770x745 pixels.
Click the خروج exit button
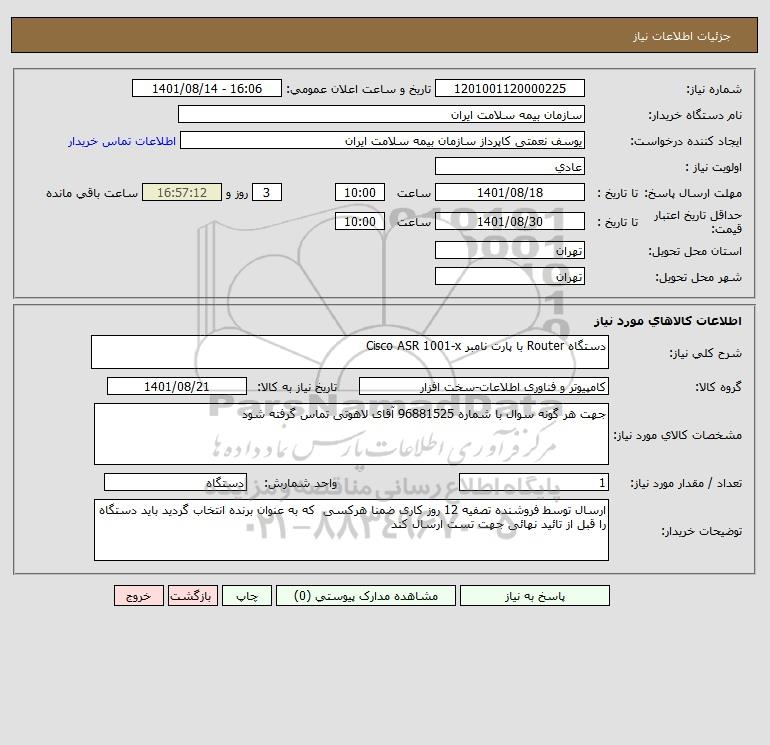[x=138, y=596]
